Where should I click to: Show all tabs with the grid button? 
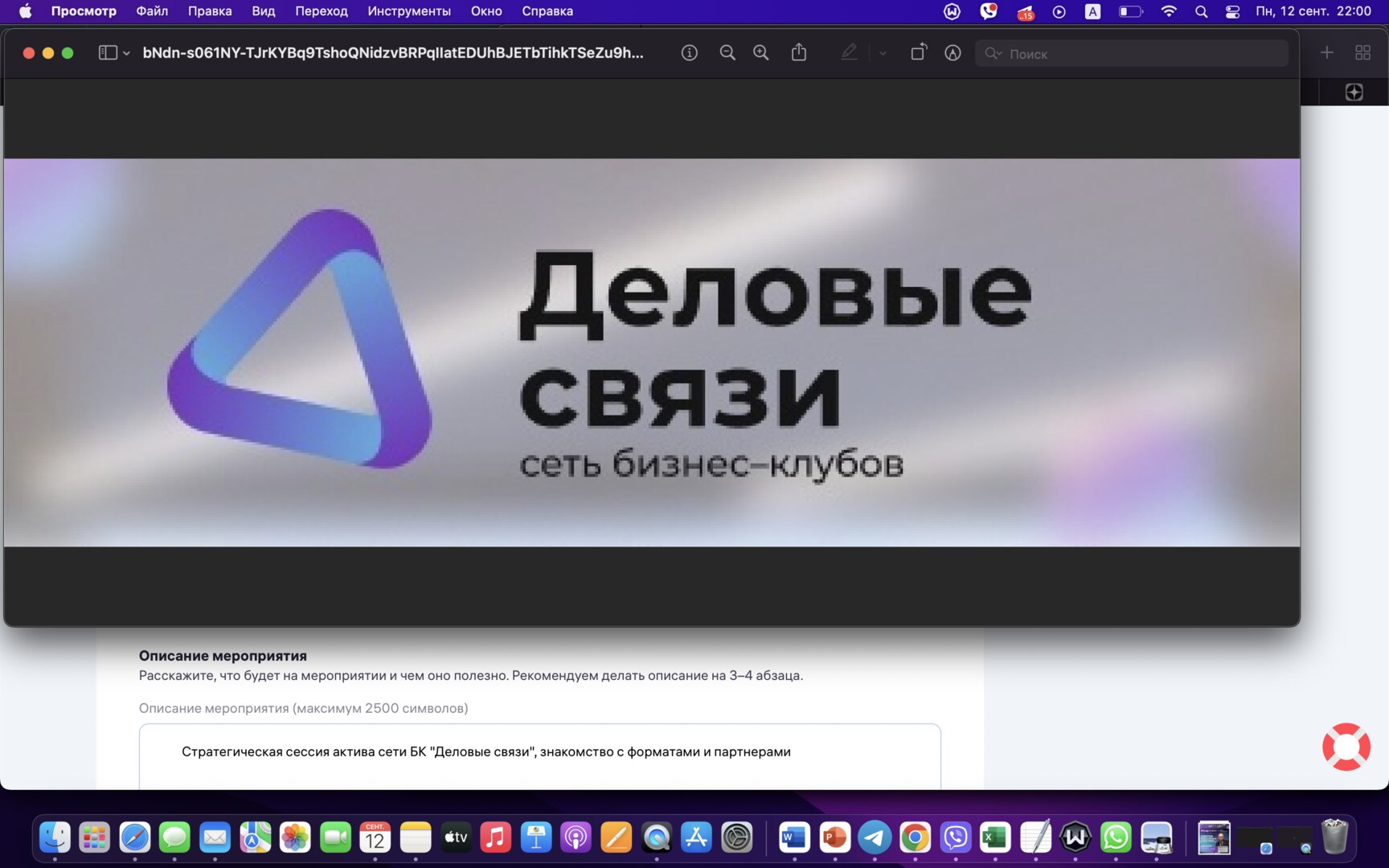1362,52
